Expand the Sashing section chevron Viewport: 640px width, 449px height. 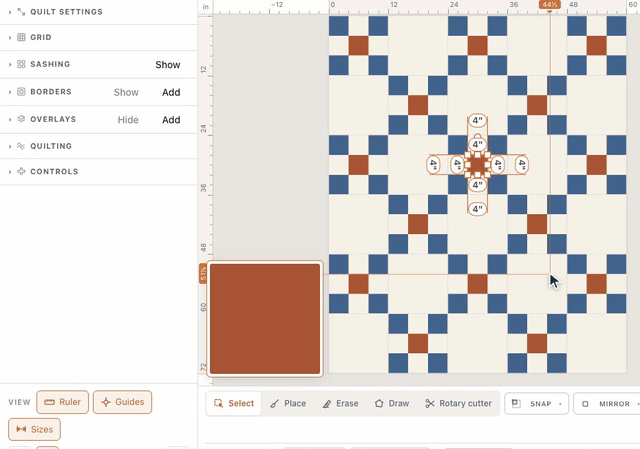(10, 64)
